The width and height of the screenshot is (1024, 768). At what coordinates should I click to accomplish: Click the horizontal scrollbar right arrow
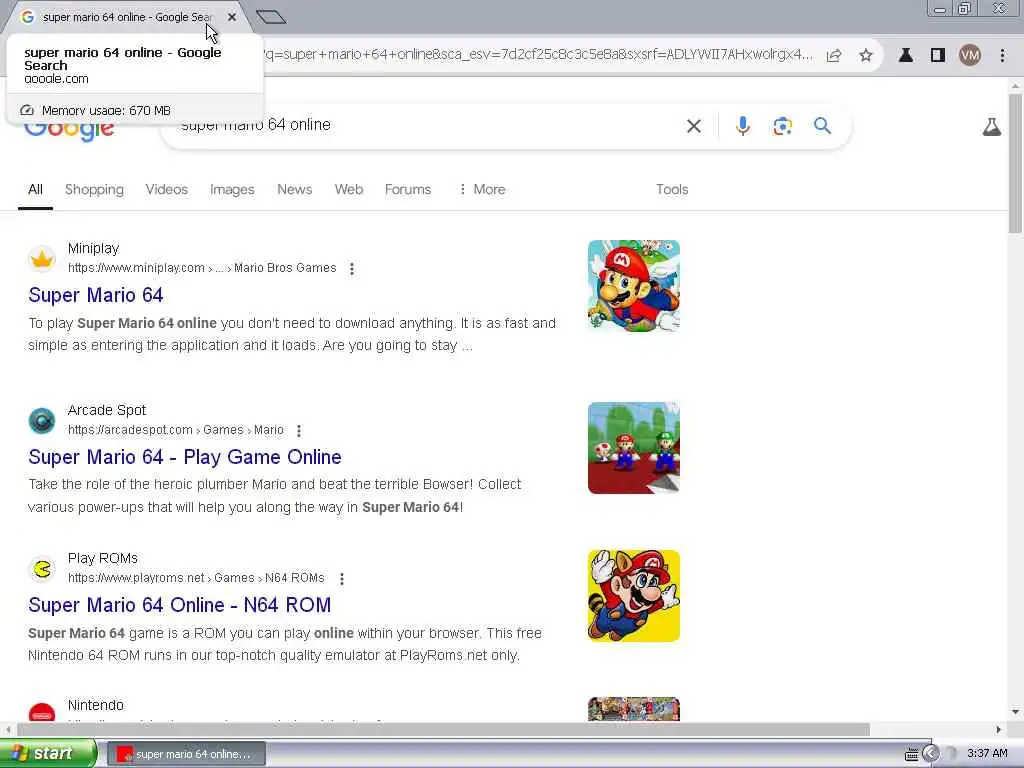point(999,729)
